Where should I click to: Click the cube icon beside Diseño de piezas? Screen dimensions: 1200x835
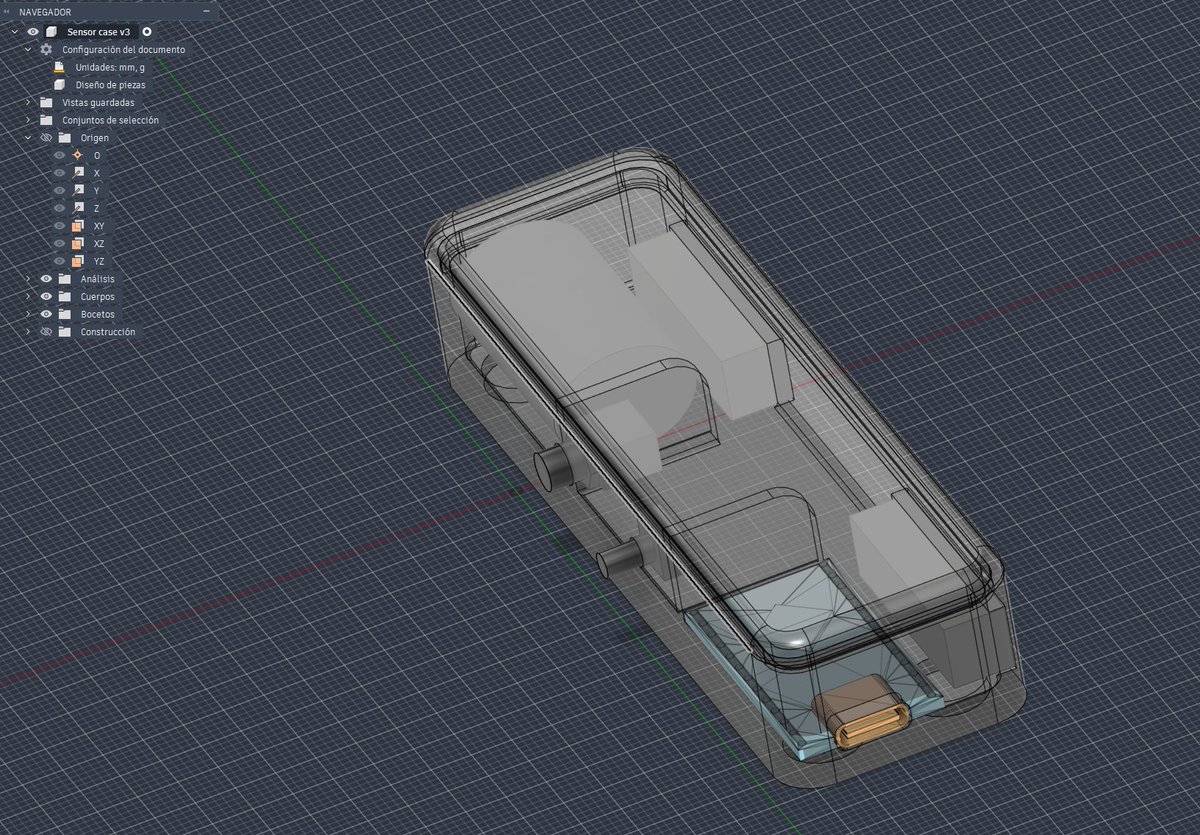pos(59,85)
